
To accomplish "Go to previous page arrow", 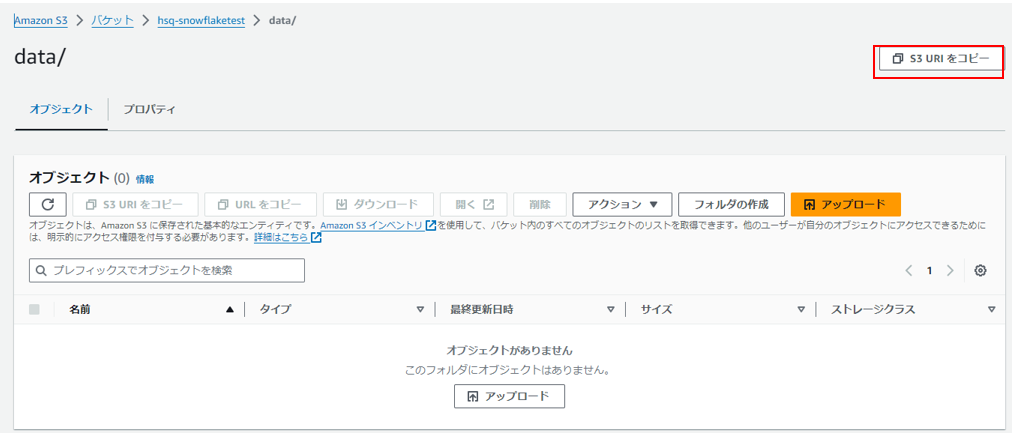I will pos(909,271).
